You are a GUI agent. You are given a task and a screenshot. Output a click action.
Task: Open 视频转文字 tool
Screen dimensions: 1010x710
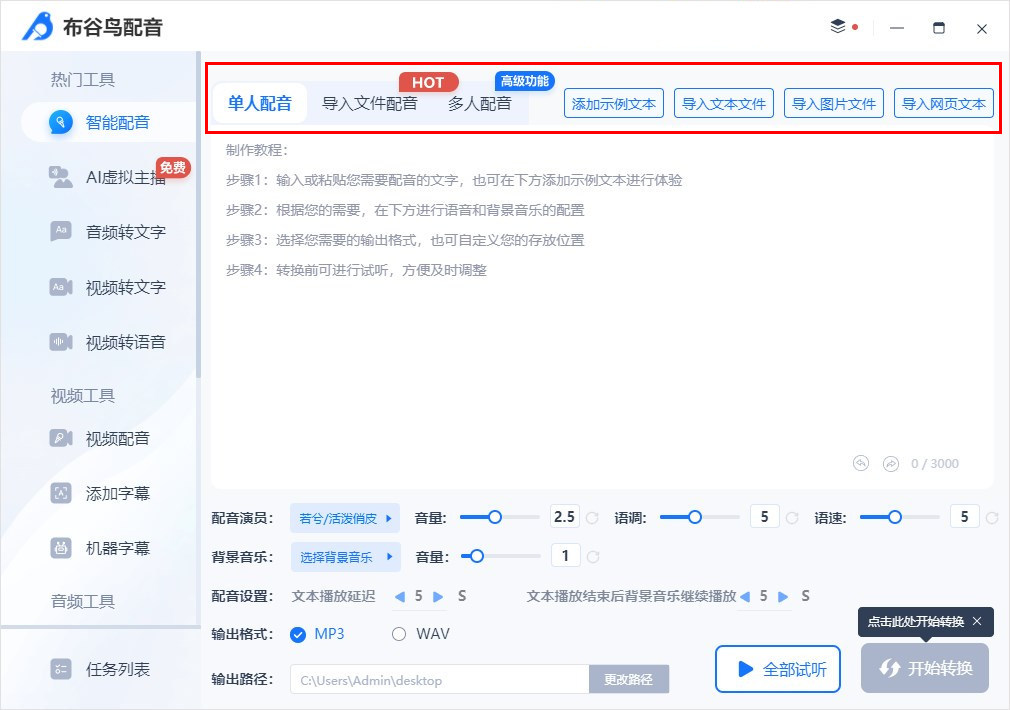tap(110, 287)
